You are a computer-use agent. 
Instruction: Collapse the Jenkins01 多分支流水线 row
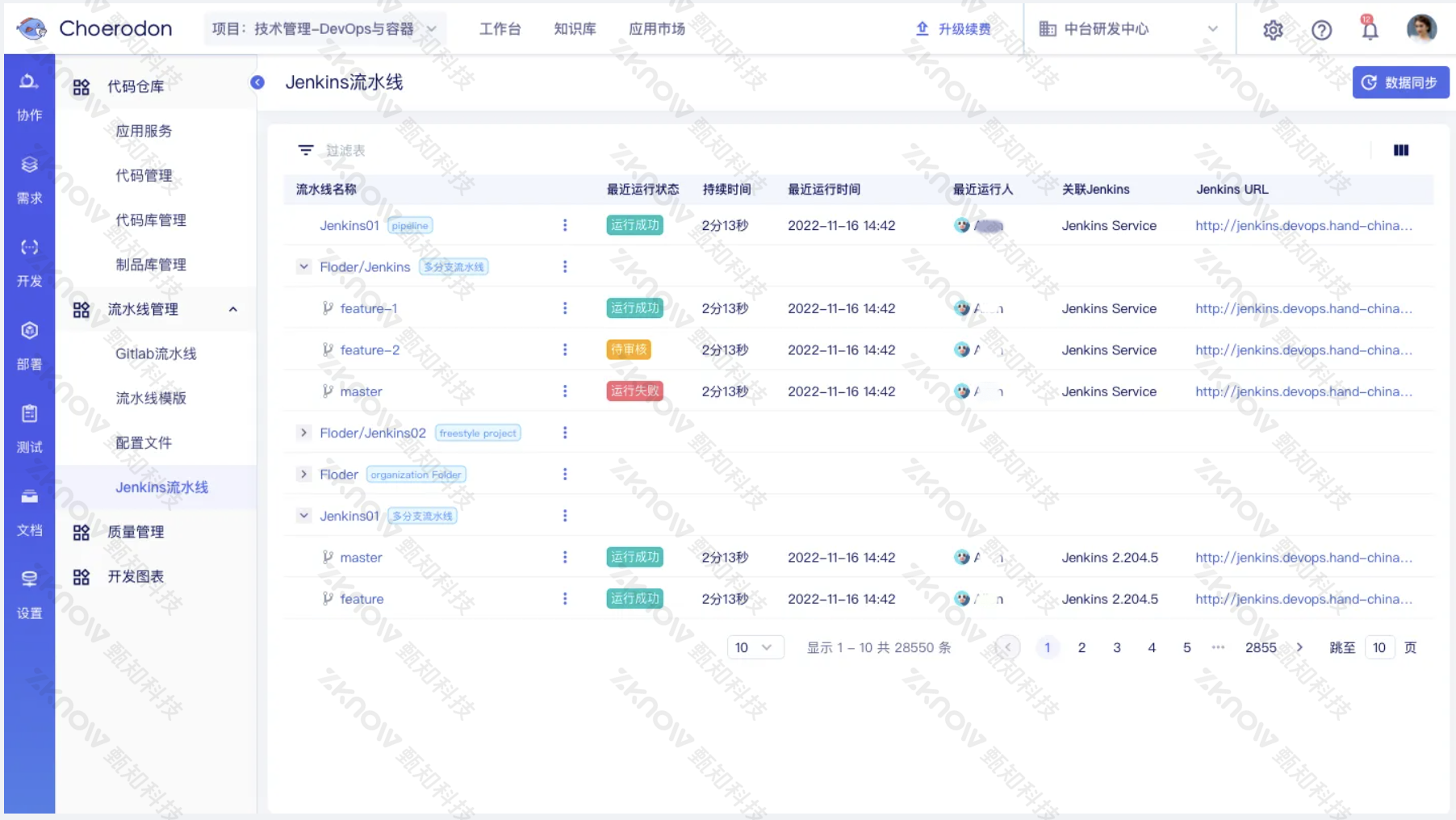303,515
